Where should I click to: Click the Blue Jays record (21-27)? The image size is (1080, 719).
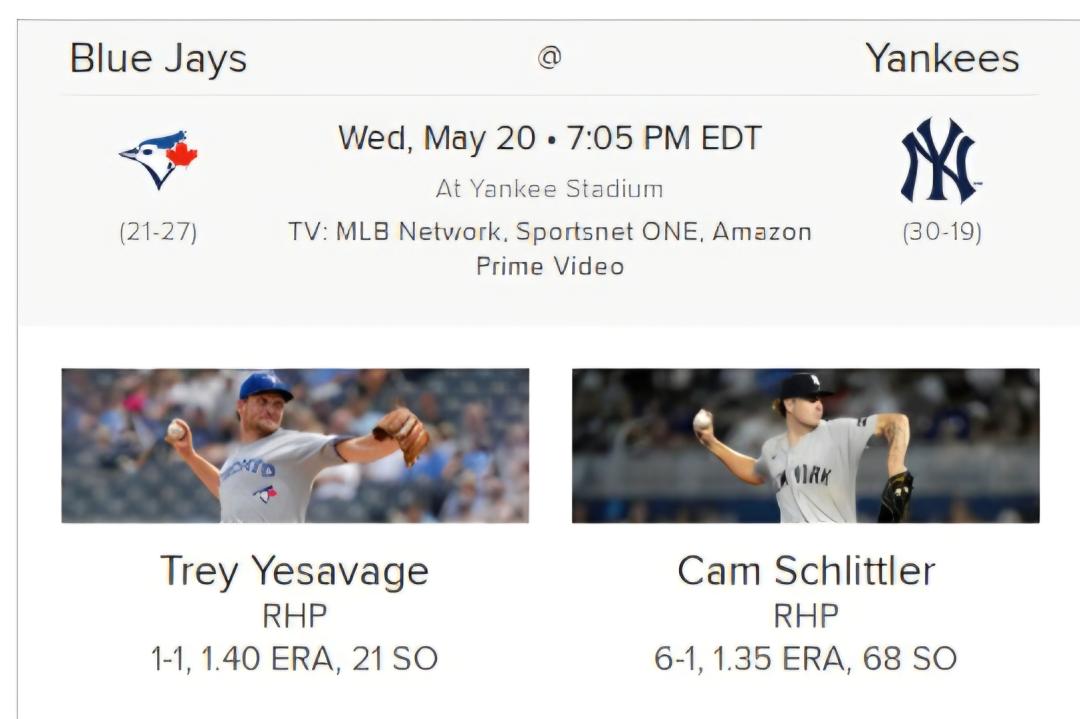click(158, 232)
